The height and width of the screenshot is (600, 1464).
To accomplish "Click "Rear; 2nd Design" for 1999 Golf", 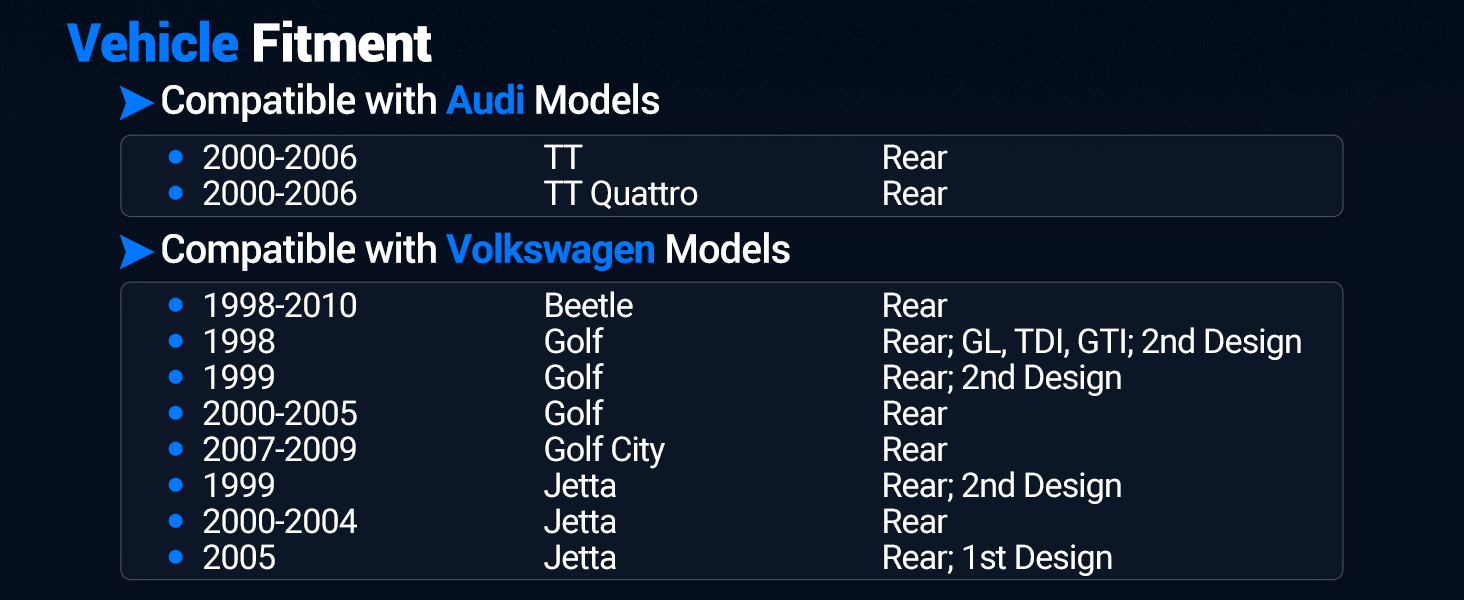I will pos(1002,378).
